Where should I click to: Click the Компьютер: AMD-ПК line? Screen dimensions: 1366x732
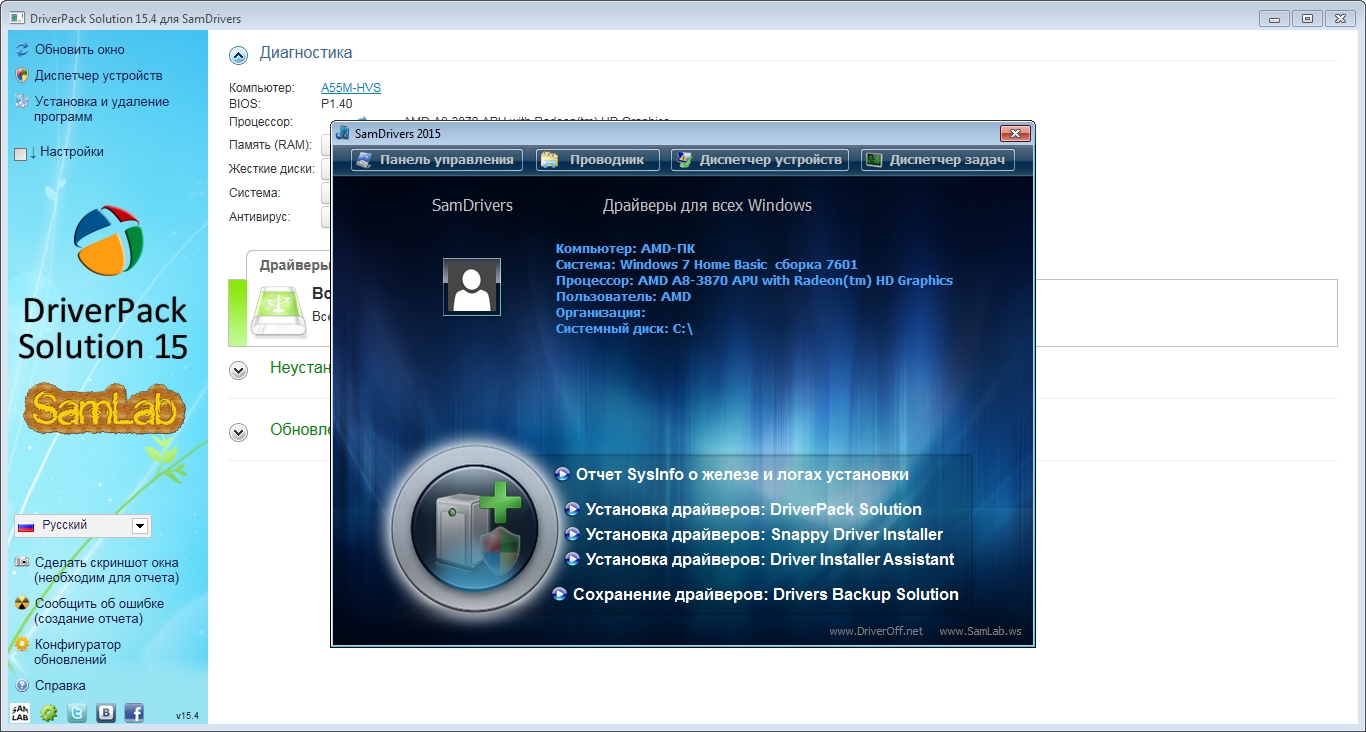pyautogui.click(x=625, y=248)
